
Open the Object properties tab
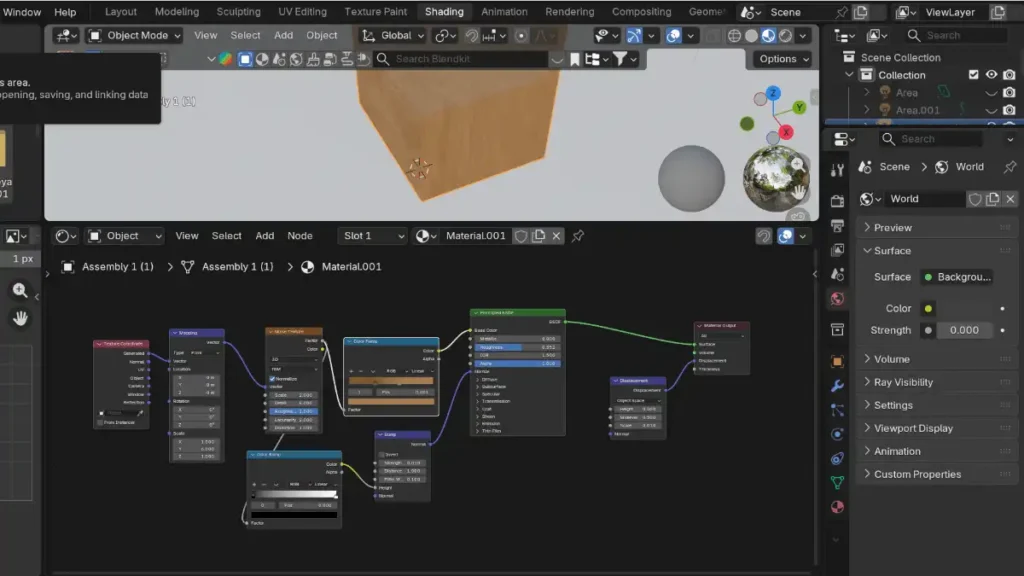(837, 361)
